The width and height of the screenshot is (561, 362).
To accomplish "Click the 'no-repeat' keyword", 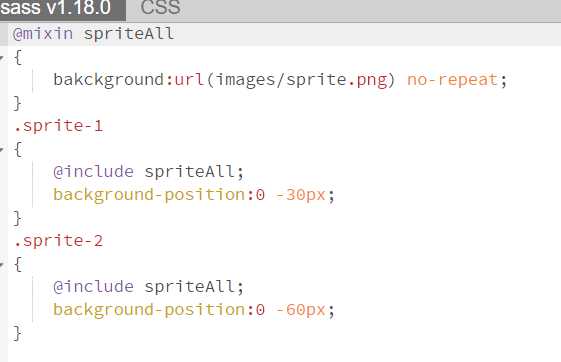I will click(453, 80).
